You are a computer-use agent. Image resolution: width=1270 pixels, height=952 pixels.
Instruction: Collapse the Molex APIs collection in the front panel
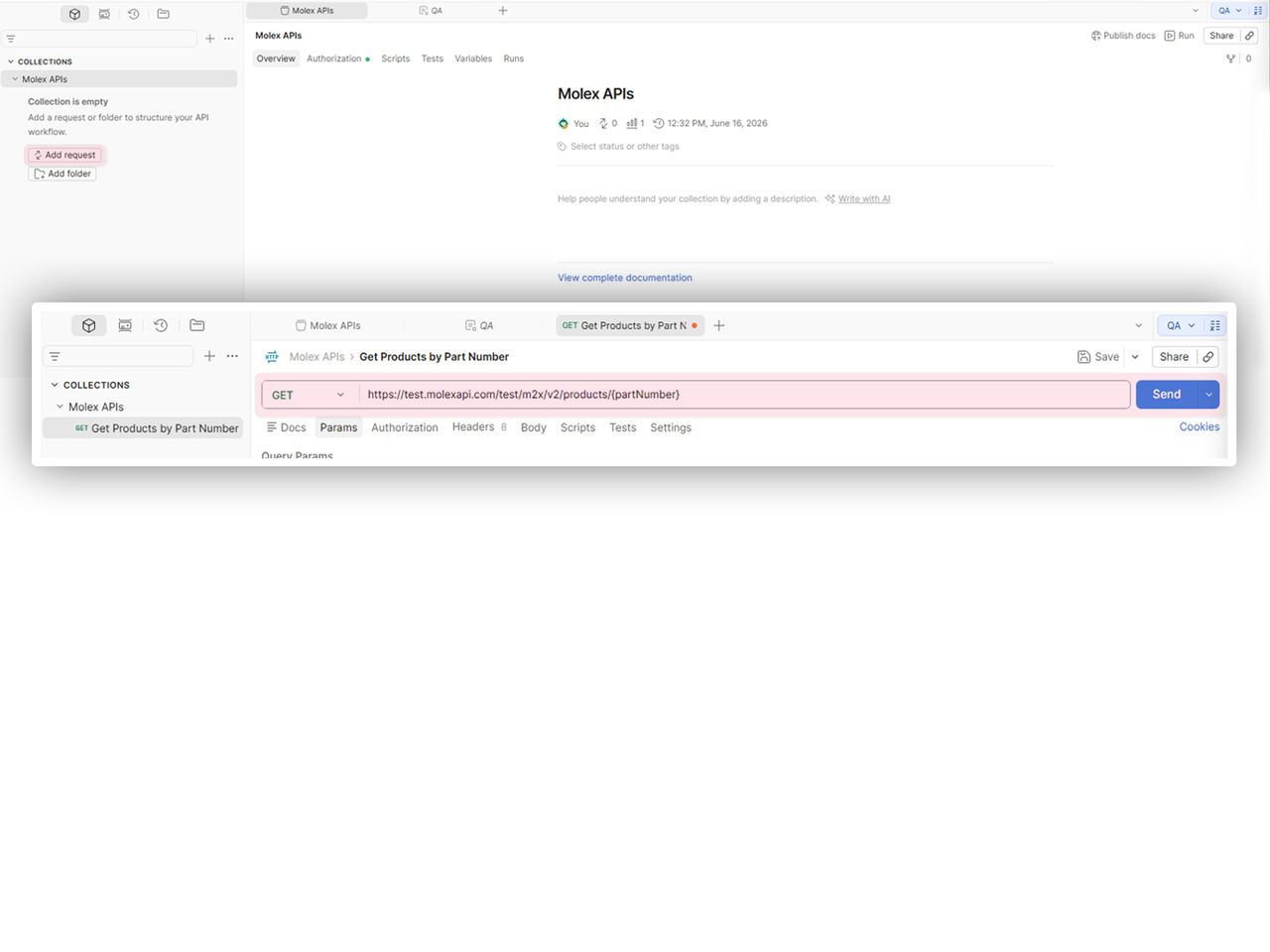coord(61,407)
